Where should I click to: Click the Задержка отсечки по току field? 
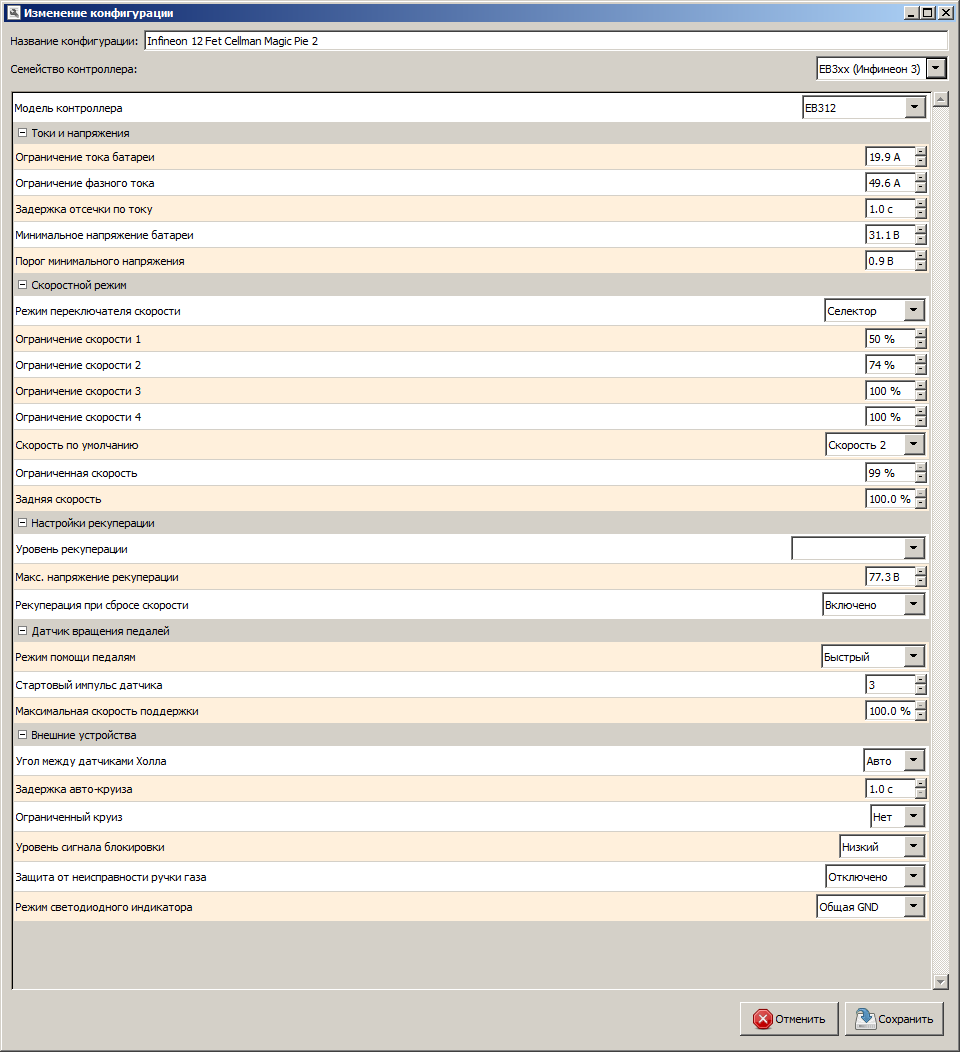[x=890, y=209]
